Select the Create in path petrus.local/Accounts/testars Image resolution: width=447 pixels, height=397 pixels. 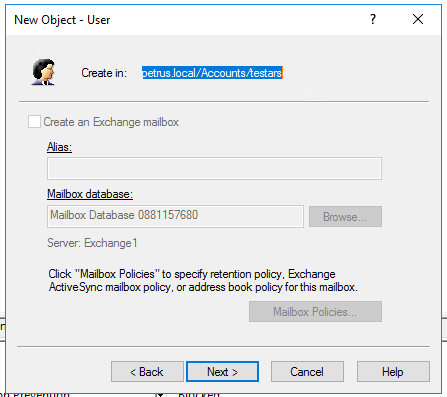coord(212,73)
